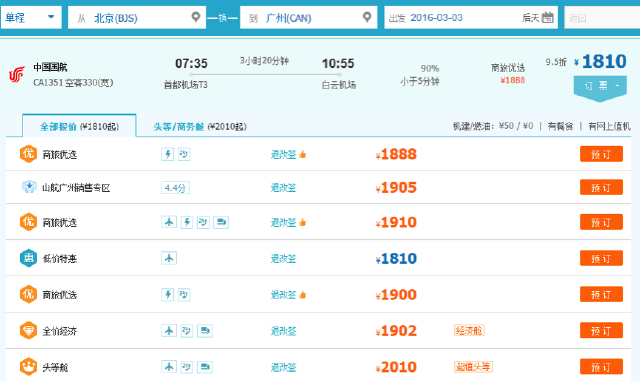Click the 优 hexagon icon in the ¥1910 row

[x=29, y=222]
